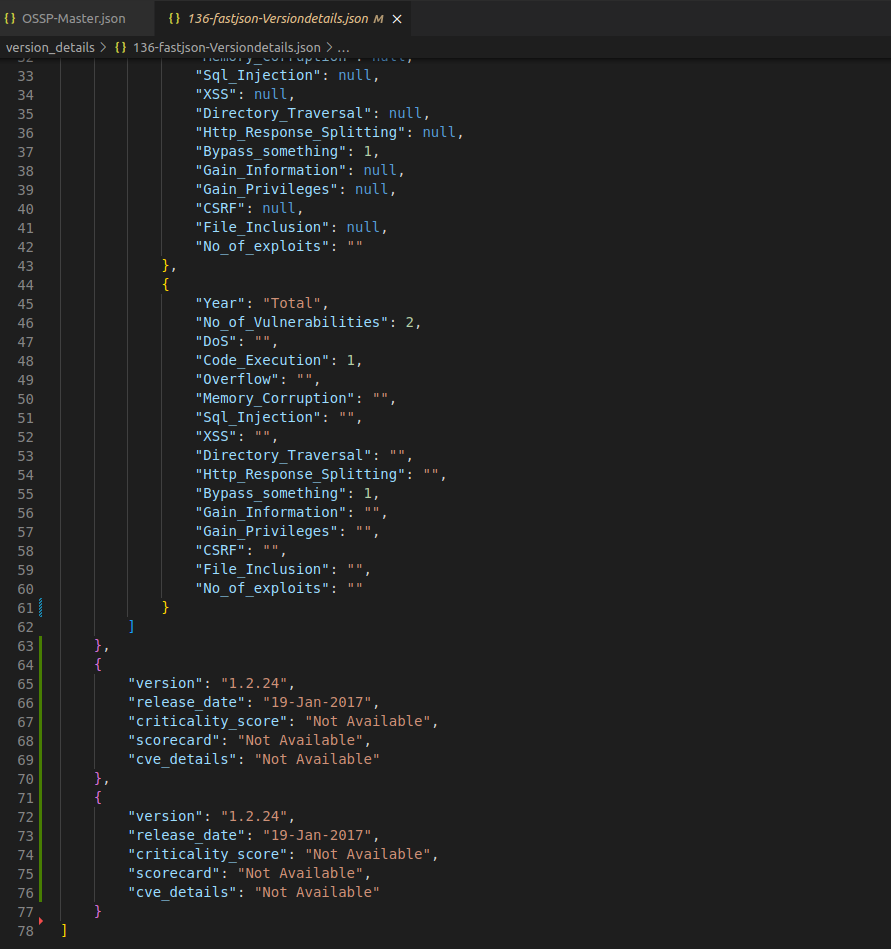Click the green added-lines gutter bar at line 65
The height and width of the screenshot is (949, 891).
[41, 684]
